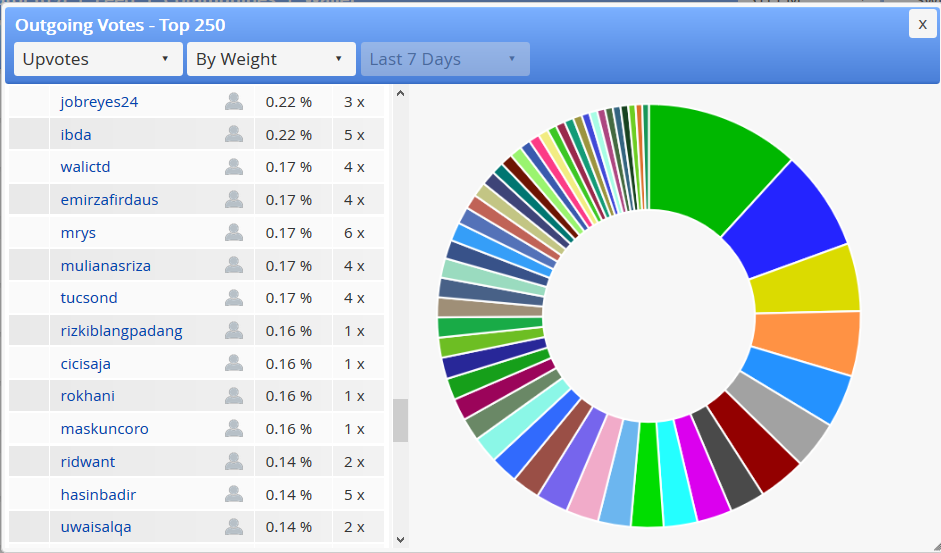This screenshot has width=941, height=553.
Task: Open the maskuncoro account link
Action: [x=104, y=429]
